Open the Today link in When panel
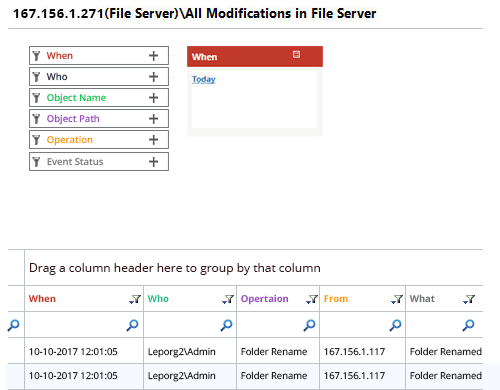The height and width of the screenshot is (390, 500). [x=204, y=79]
